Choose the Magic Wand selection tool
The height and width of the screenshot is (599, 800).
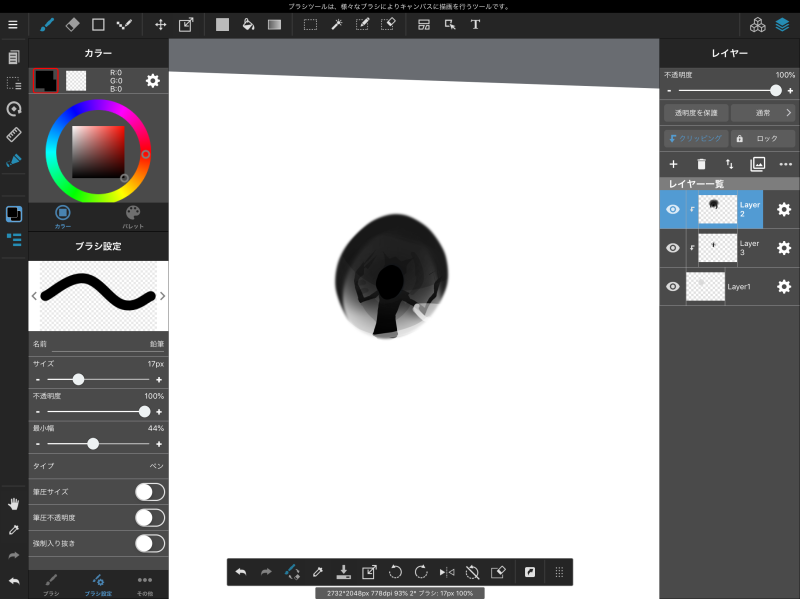(x=337, y=24)
